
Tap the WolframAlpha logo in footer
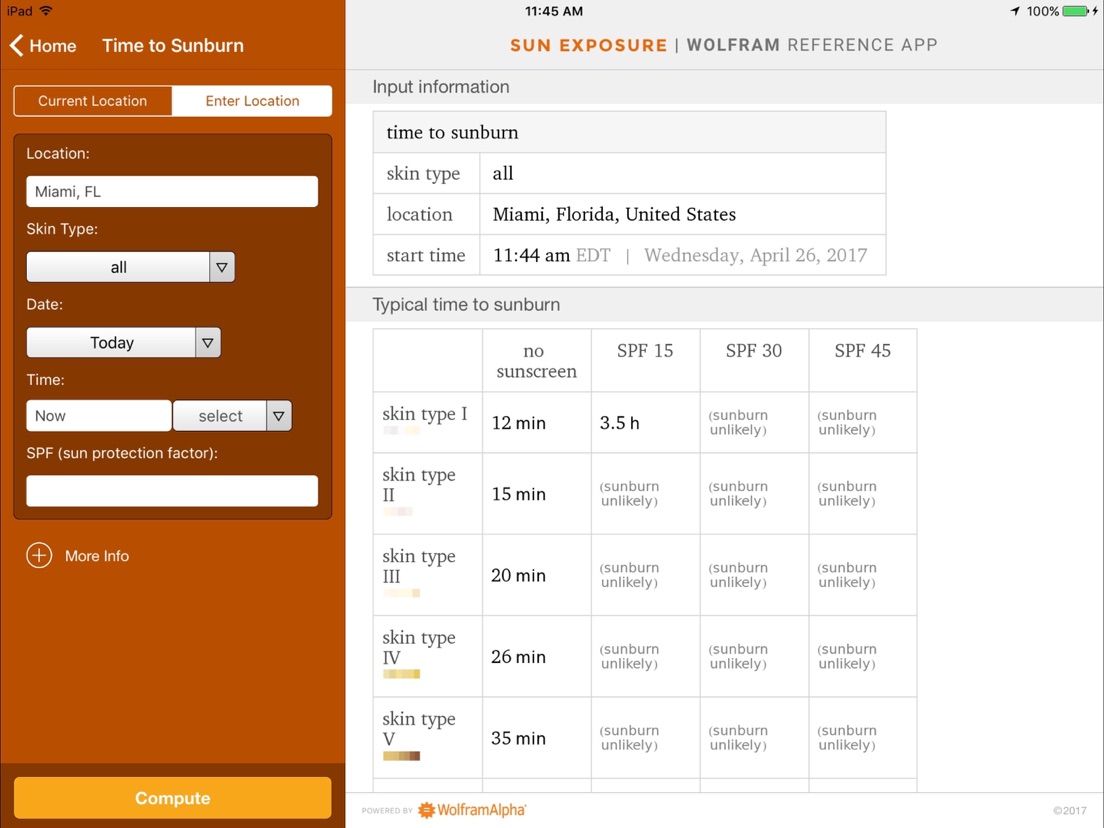472,810
